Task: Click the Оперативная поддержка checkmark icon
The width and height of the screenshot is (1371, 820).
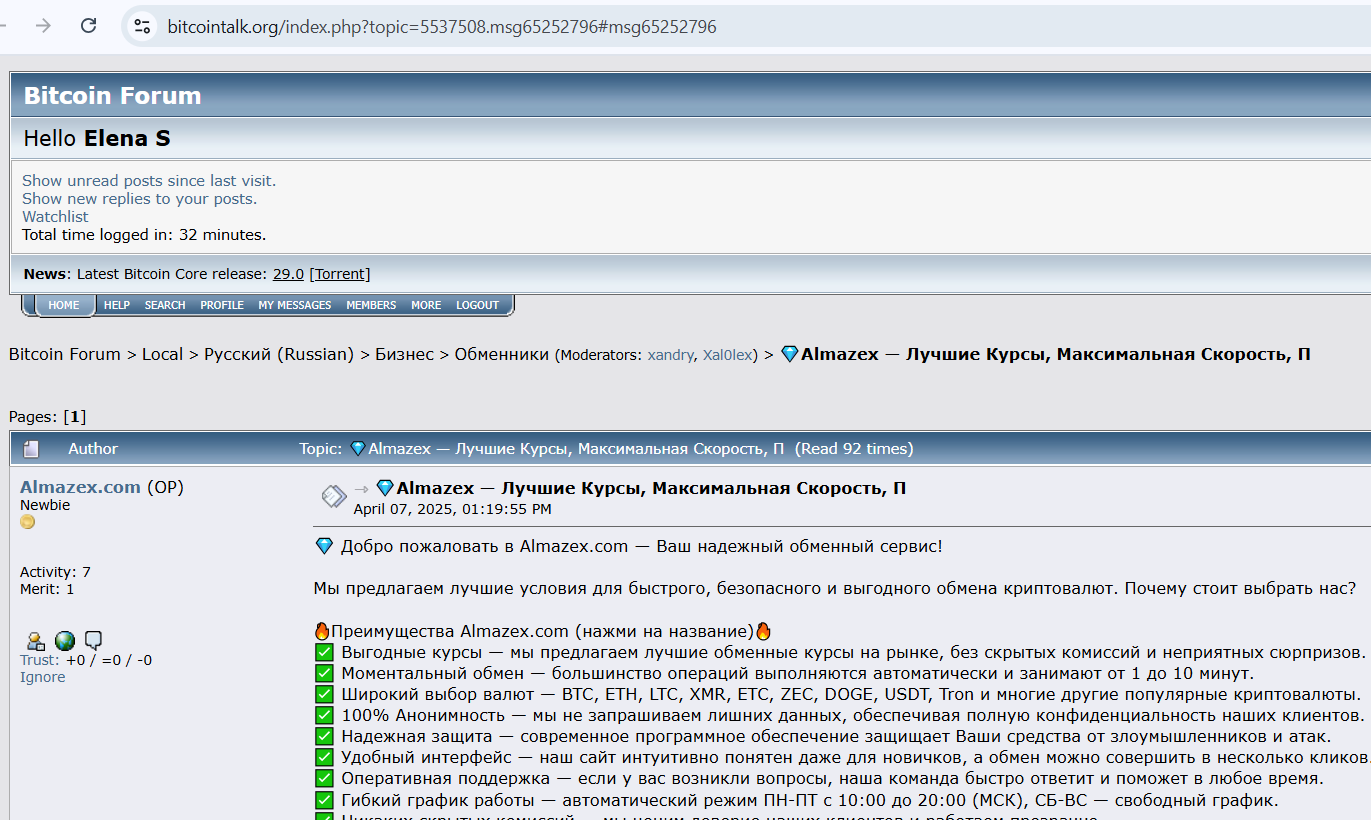Action: tap(324, 778)
